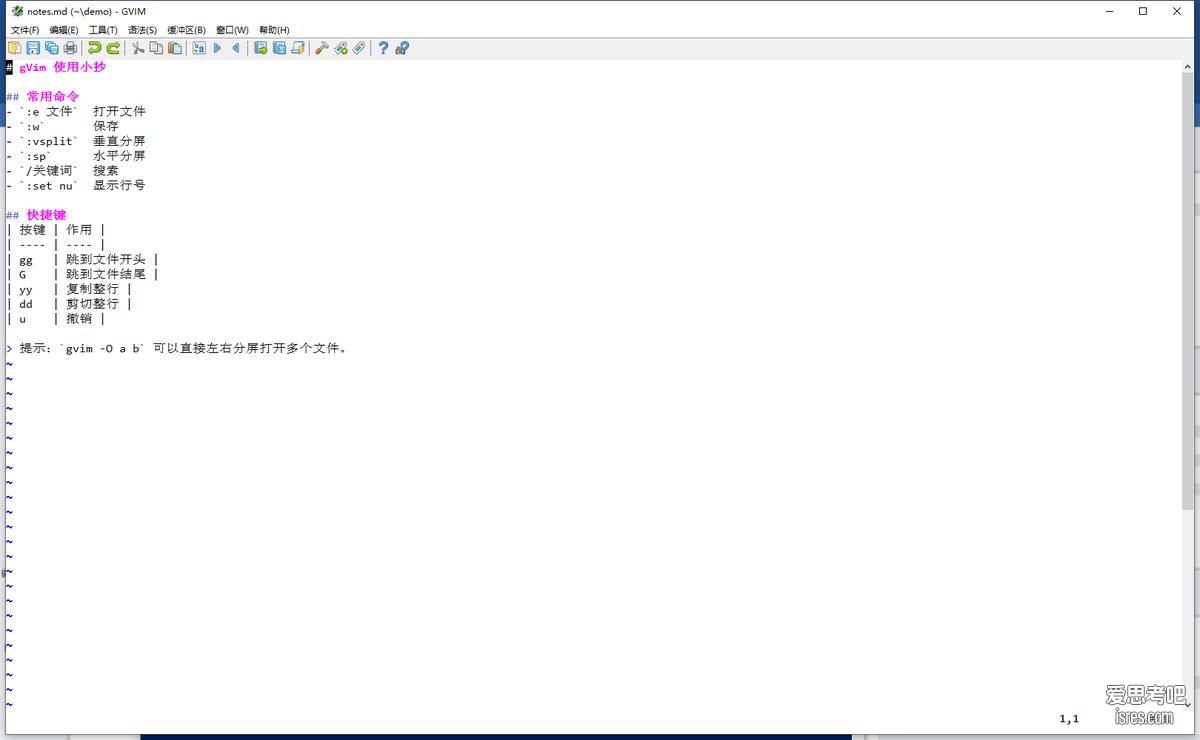1200x740 pixels.
Task: Open the Find and Replace tool
Action: (199, 48)
